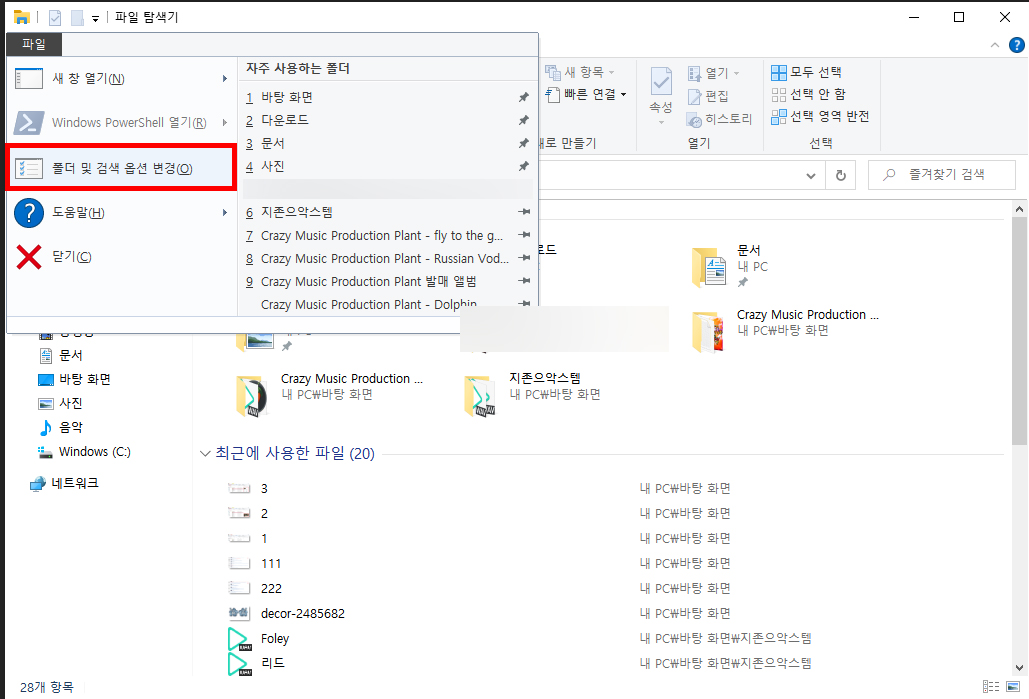Pin the 발매 앨범 entry
Image resolution: width=1029 pixels, height=699 pixels.
[524, 281]
